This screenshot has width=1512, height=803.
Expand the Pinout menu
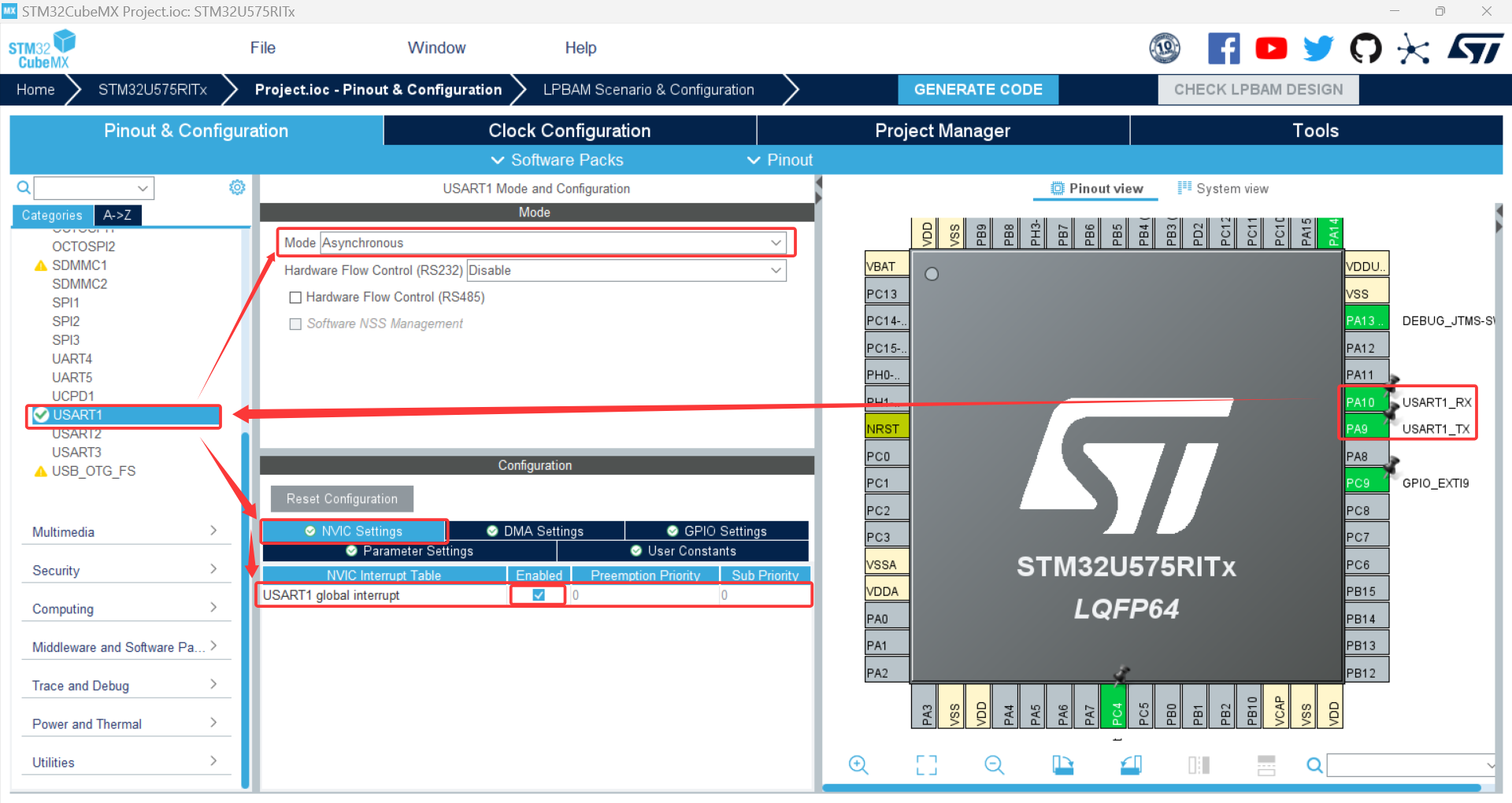click(780, 160)
